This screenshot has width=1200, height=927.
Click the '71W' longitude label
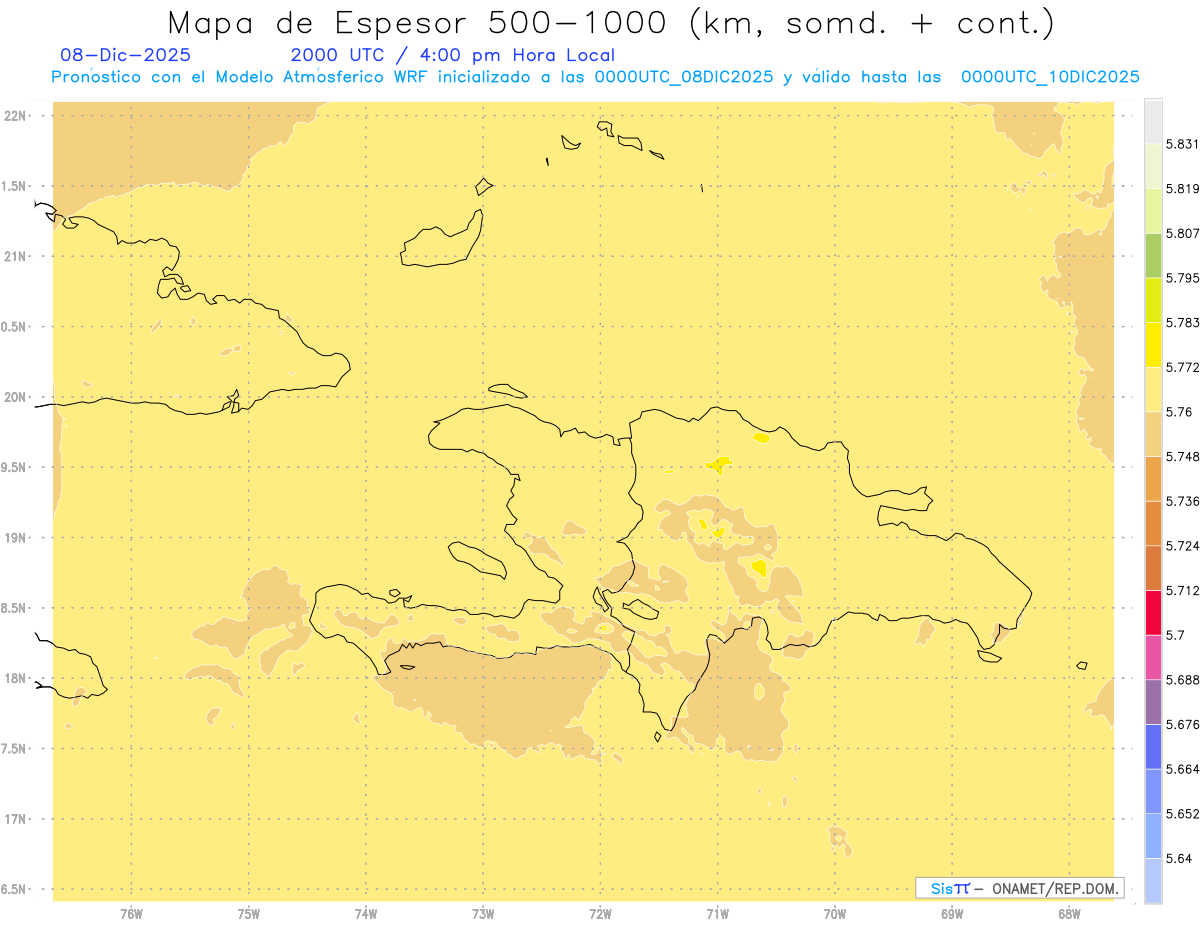718,914
